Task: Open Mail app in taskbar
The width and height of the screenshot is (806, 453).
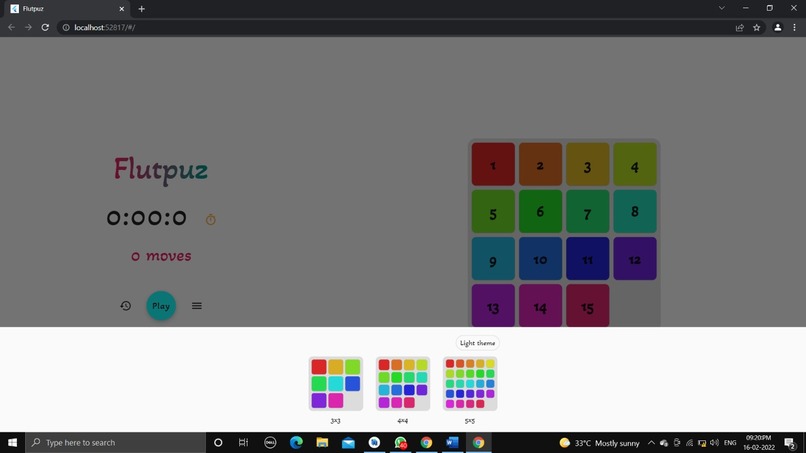Action: click(348, 442)
